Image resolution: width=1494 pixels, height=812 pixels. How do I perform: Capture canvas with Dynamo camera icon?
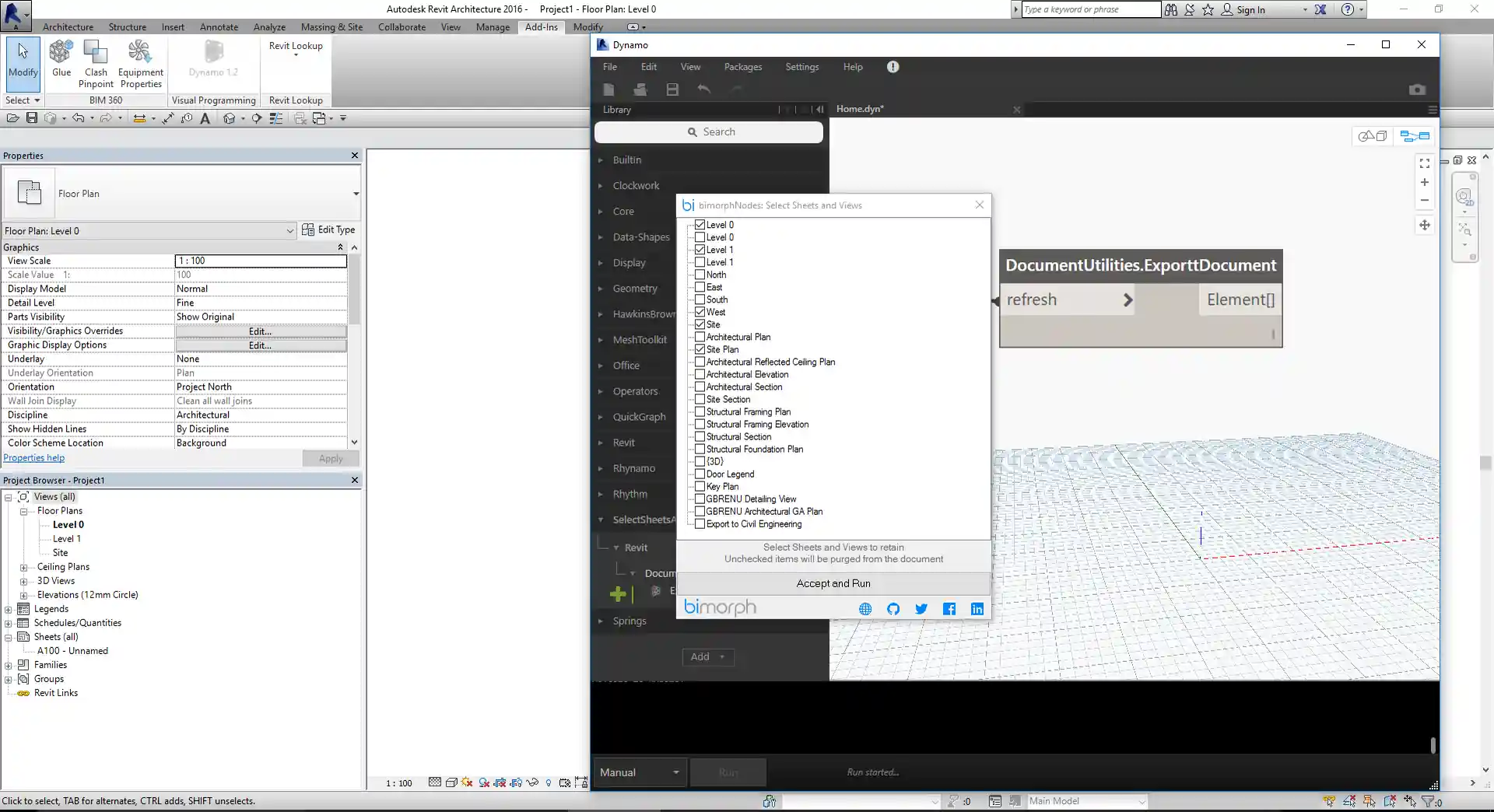click(x=1417, y=89)
